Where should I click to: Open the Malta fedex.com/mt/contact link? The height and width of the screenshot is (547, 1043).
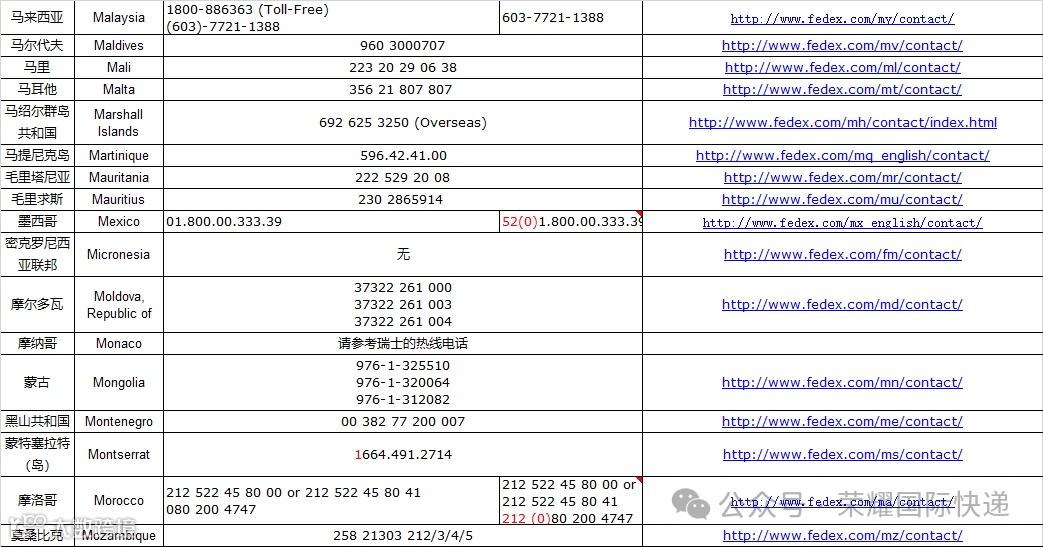pyautogui.click(x=842, y=89)
